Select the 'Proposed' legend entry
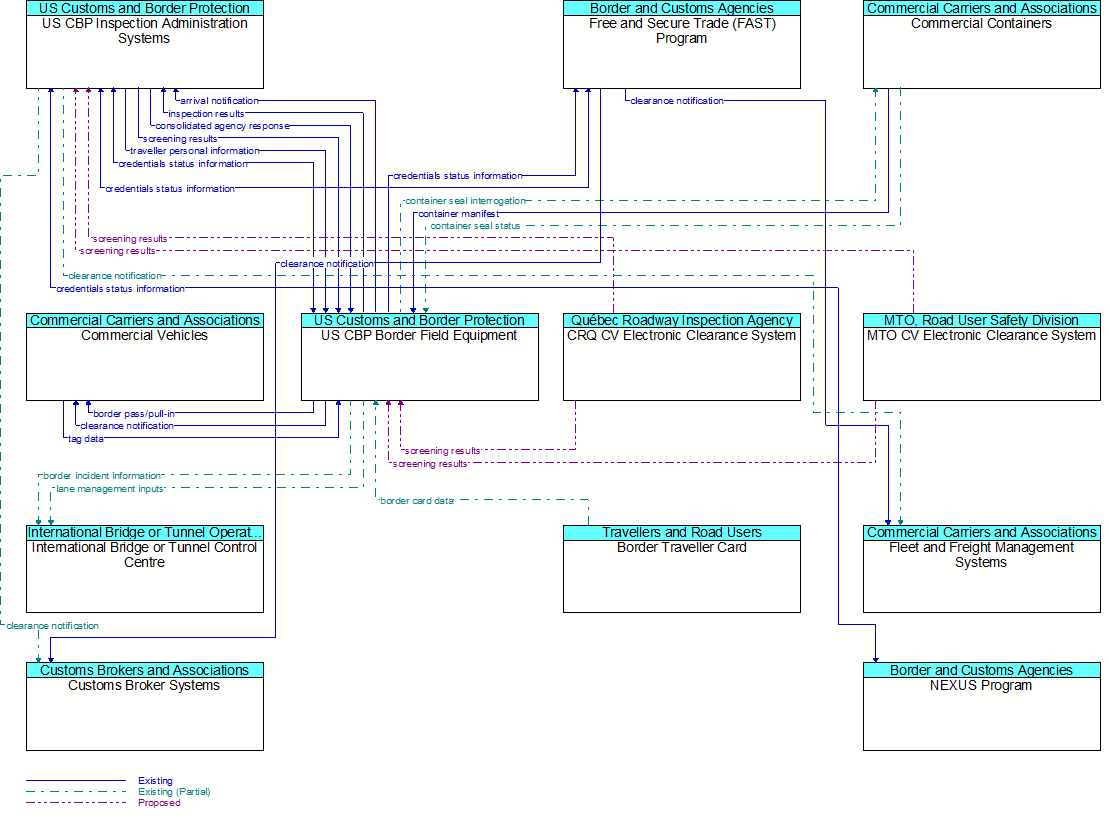 tap(159, 803)
